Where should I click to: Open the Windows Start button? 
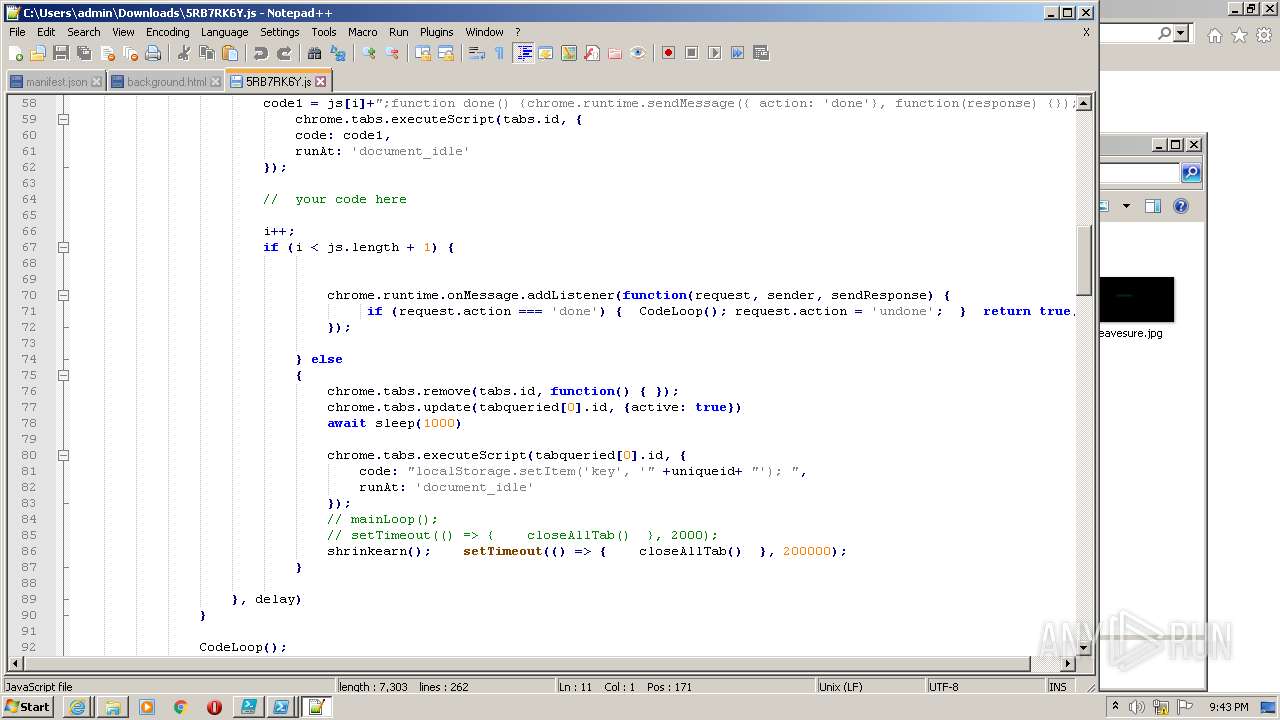tap(27, 707)
